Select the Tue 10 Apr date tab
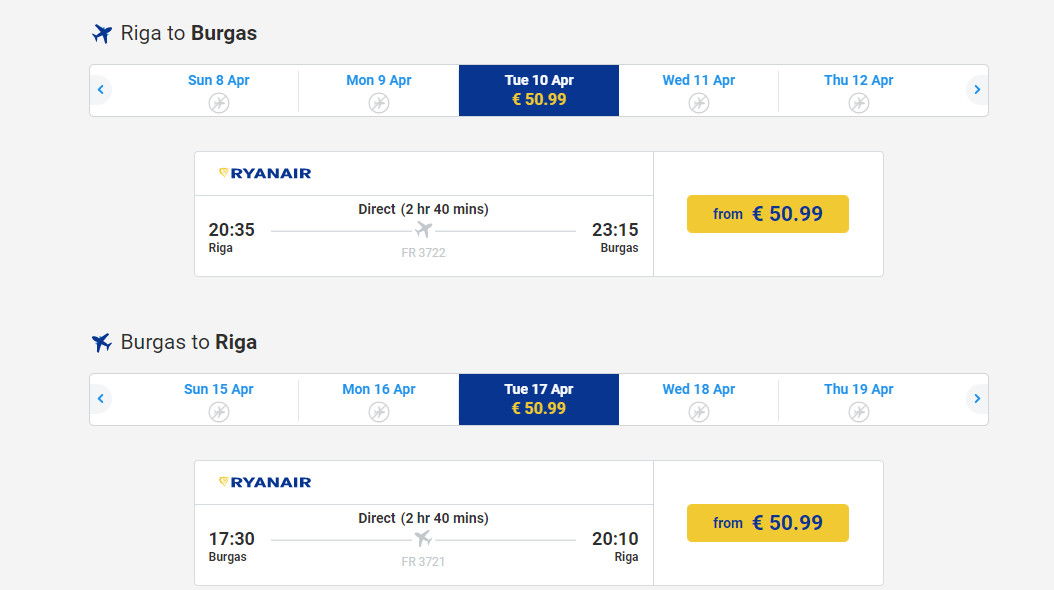This screenshot has width=1054, height=590. tap(539, 90)
